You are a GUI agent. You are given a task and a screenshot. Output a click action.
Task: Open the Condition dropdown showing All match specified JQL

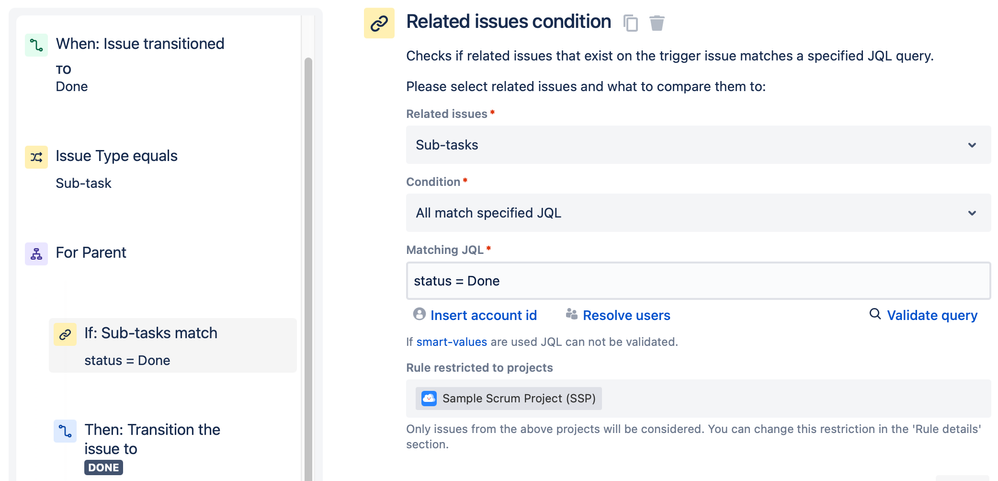point(698,213)
